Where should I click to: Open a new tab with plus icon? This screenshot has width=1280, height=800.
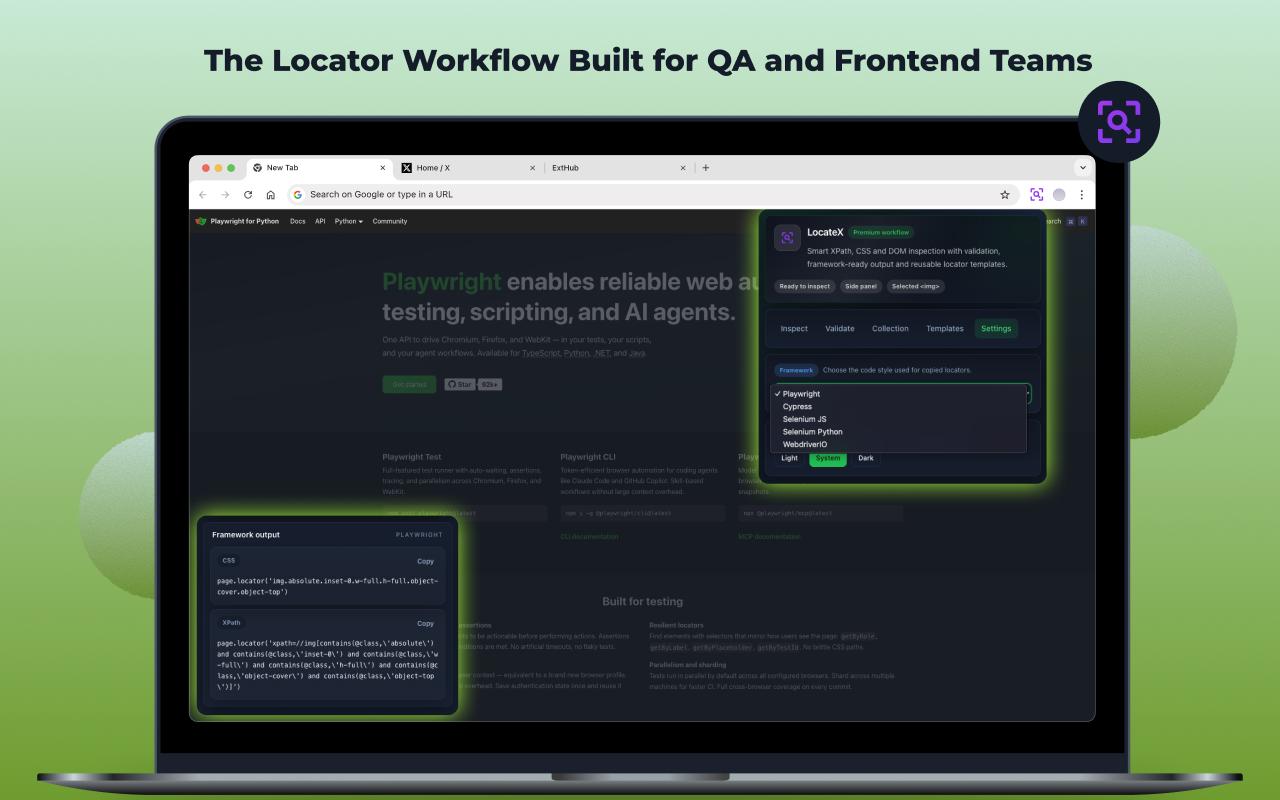[x=705, y=168]
